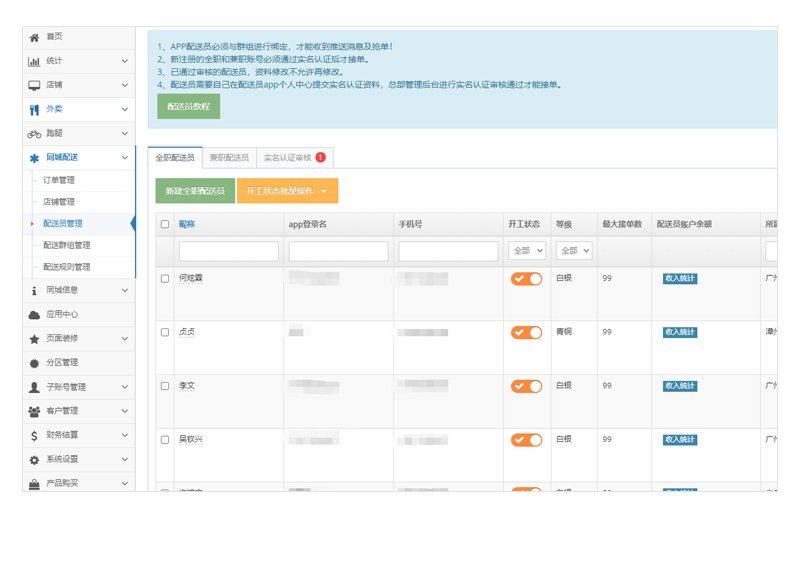Tick the checkbox for 贞贞 row
800x566 pixels.
[165, 332]
